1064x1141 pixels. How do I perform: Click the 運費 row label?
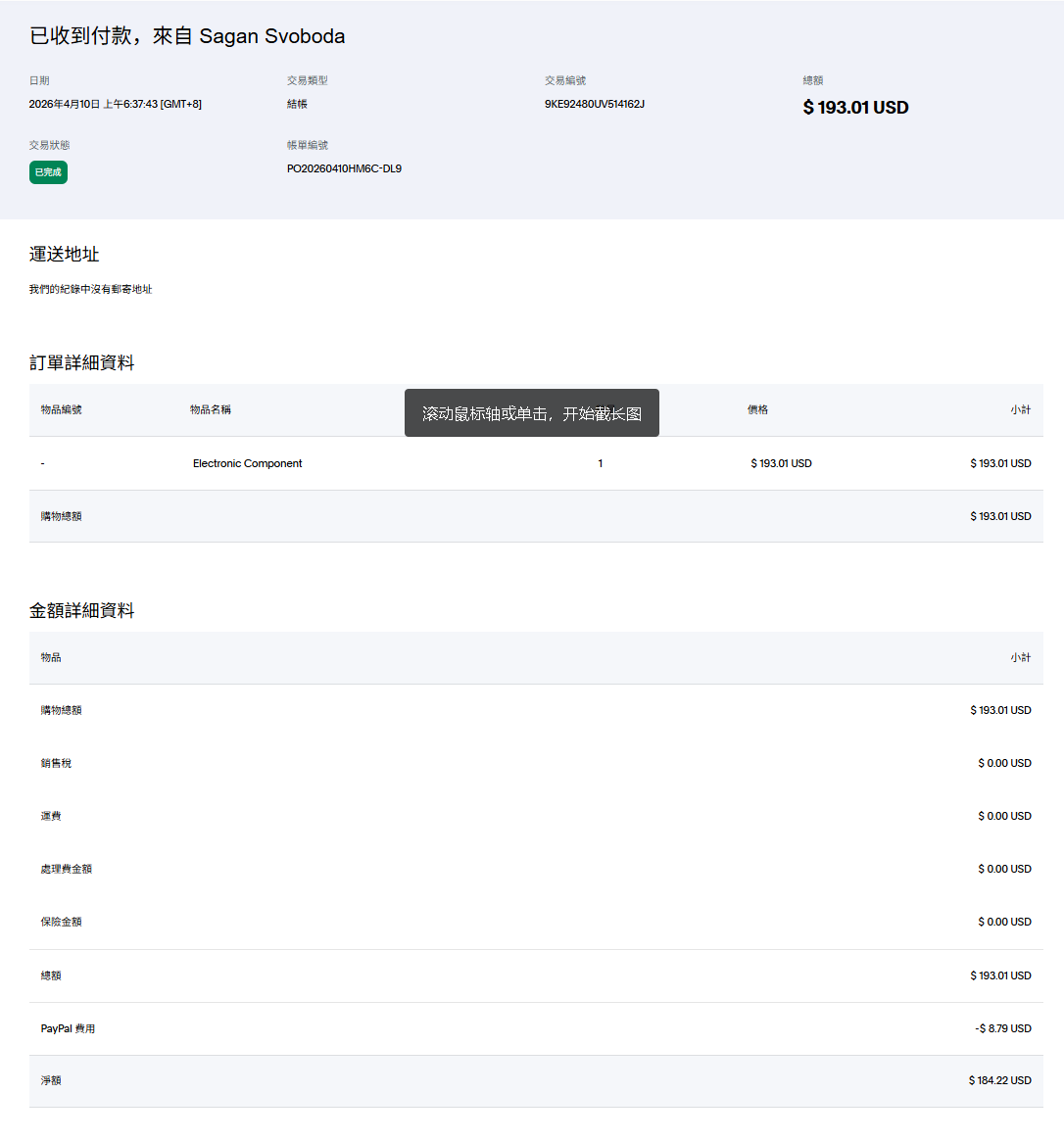(x=51, y=816)
